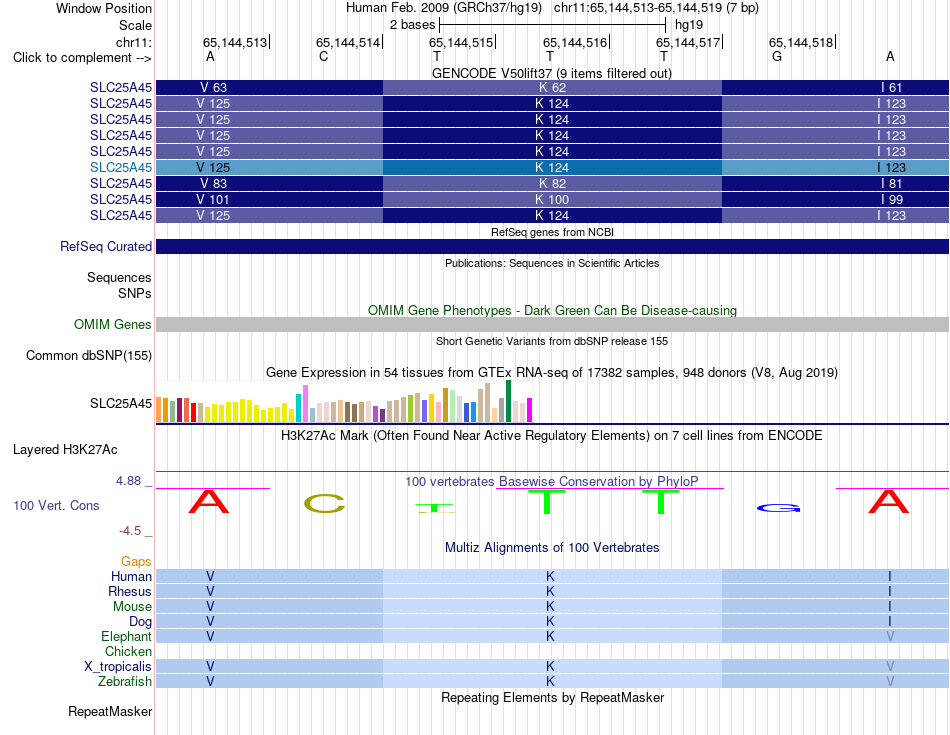
Task: Click the "Click to complement -->" label
Action: (82, 58)
